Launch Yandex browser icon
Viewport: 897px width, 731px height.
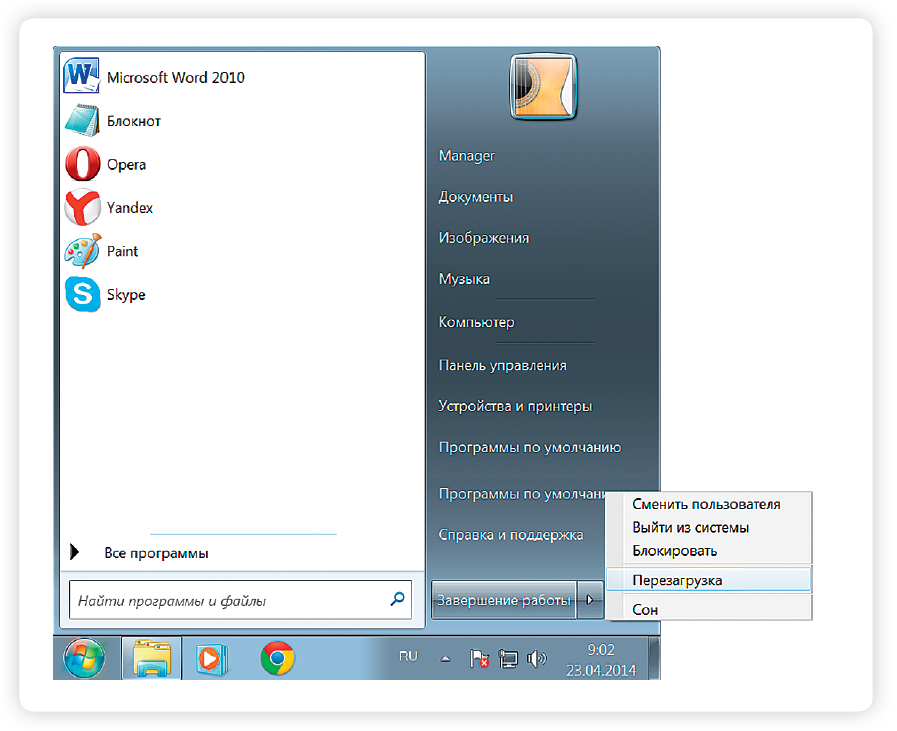click(82, 207)
